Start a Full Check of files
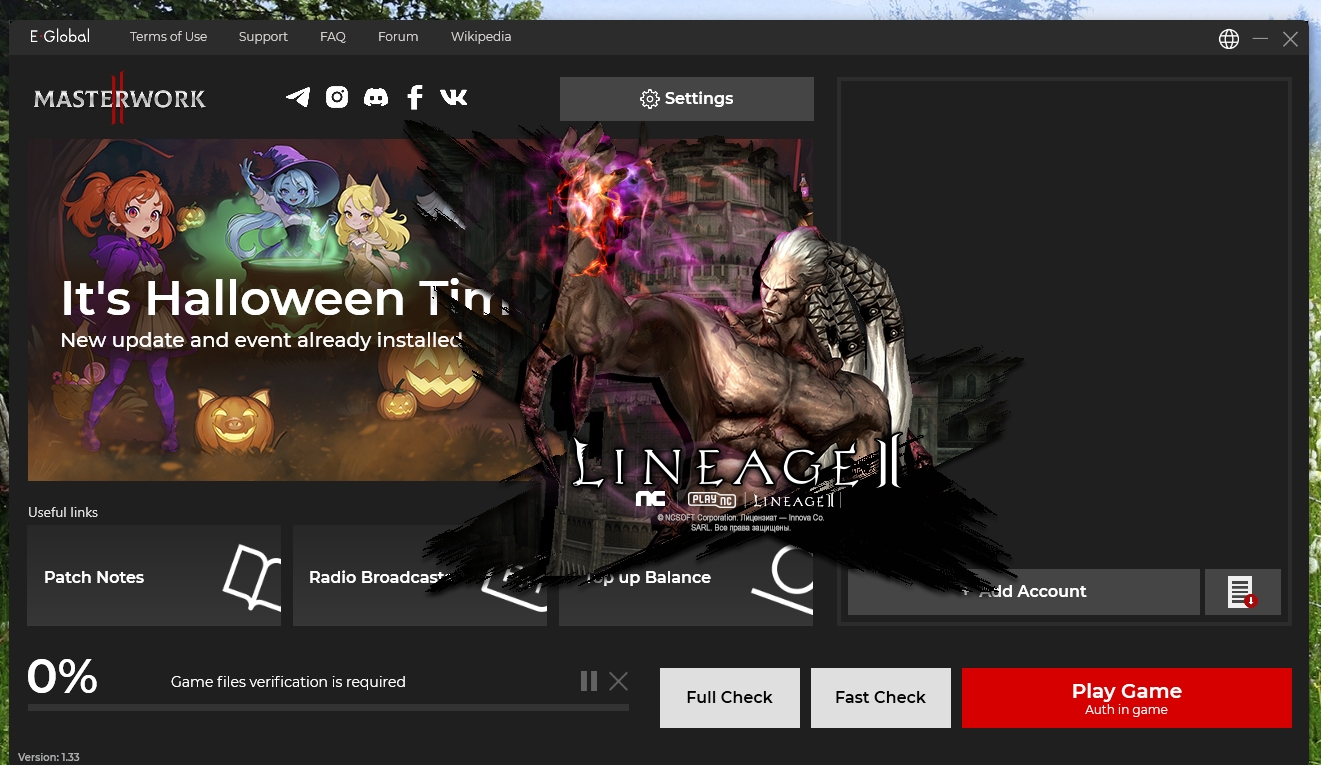Viewport: 1321px width, 765px height. (x=729, y=698)
